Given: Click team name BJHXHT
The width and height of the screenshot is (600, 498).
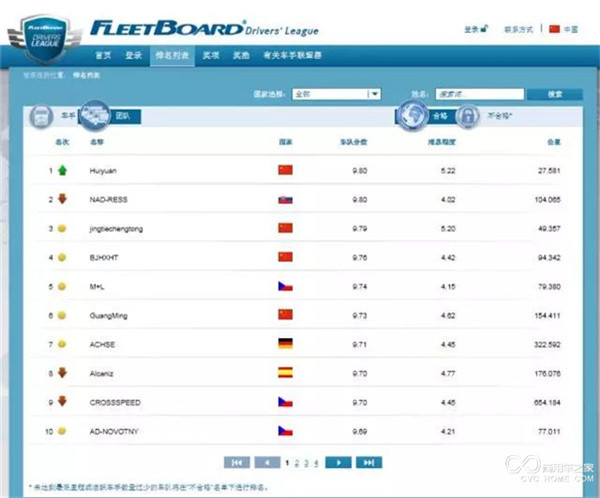Looking at the screenshot, I should (104, 258).
